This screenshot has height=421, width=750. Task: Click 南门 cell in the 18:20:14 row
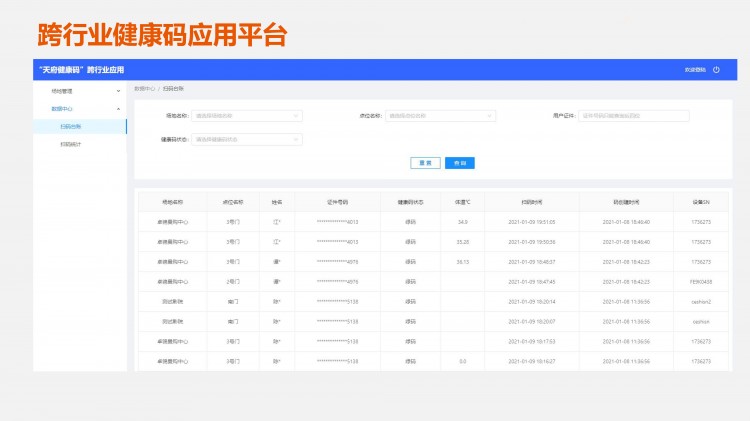233,302
